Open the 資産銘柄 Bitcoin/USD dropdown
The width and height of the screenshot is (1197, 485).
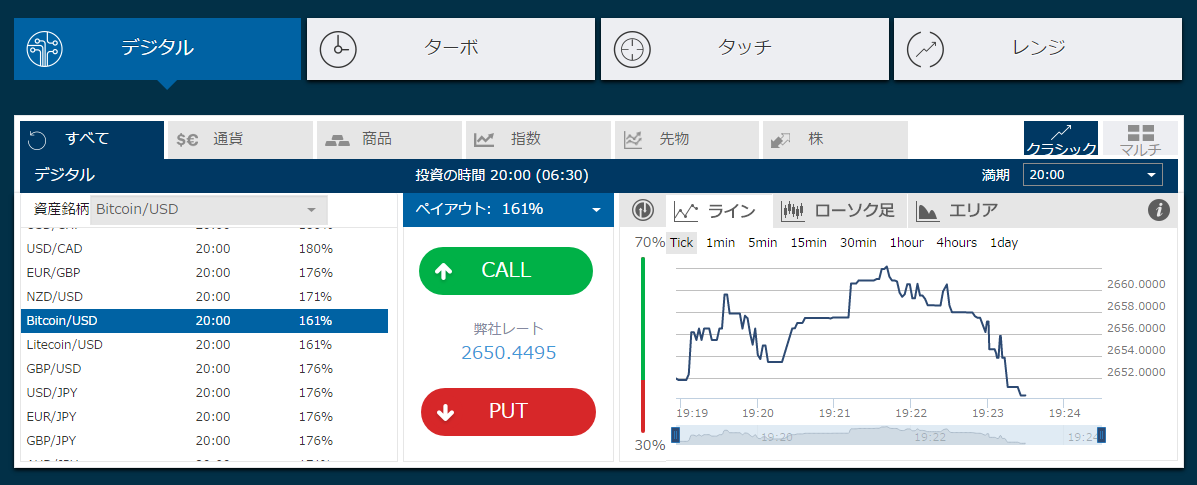coord(208,209)
